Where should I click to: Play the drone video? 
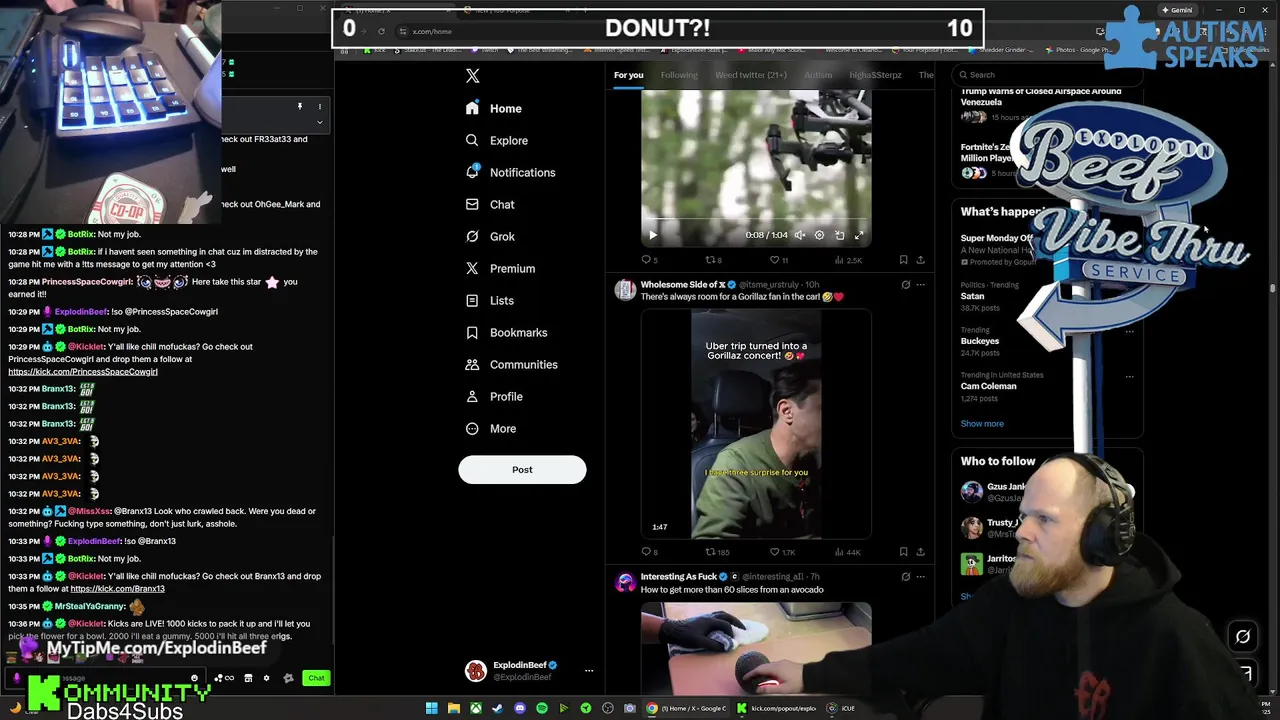653,235
